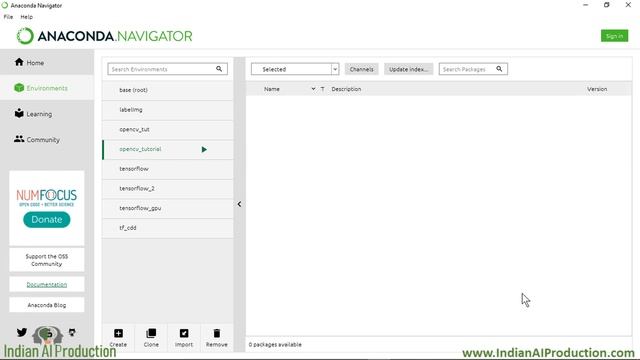Create a new environment

(x=118, y=338)
